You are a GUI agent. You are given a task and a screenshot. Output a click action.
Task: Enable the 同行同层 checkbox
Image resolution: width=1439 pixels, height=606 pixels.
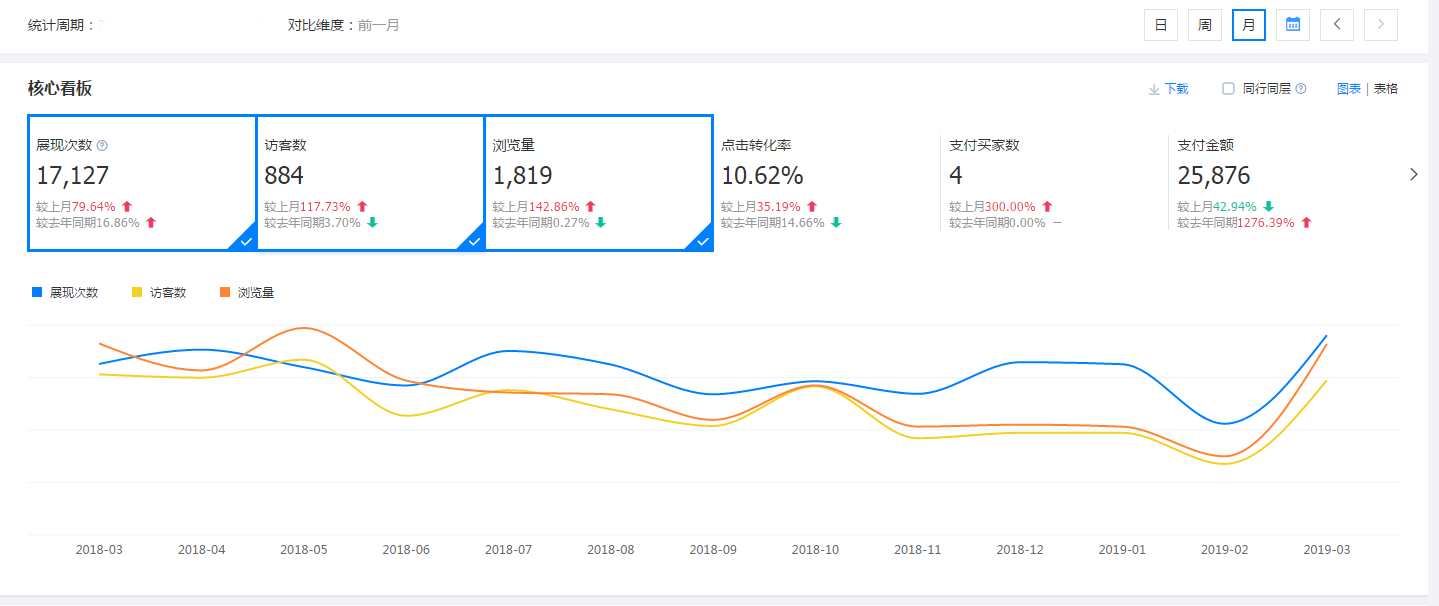(1227, 88)
